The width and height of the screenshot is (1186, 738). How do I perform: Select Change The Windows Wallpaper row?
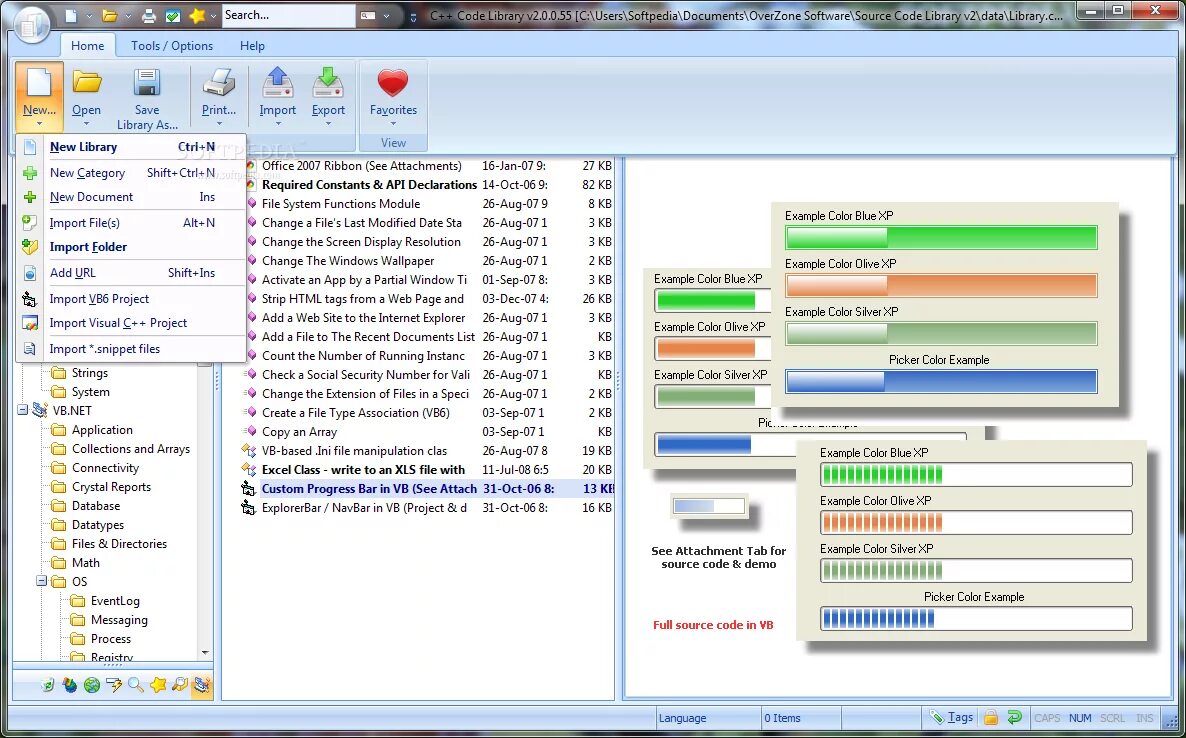click(x=427, y=261)
